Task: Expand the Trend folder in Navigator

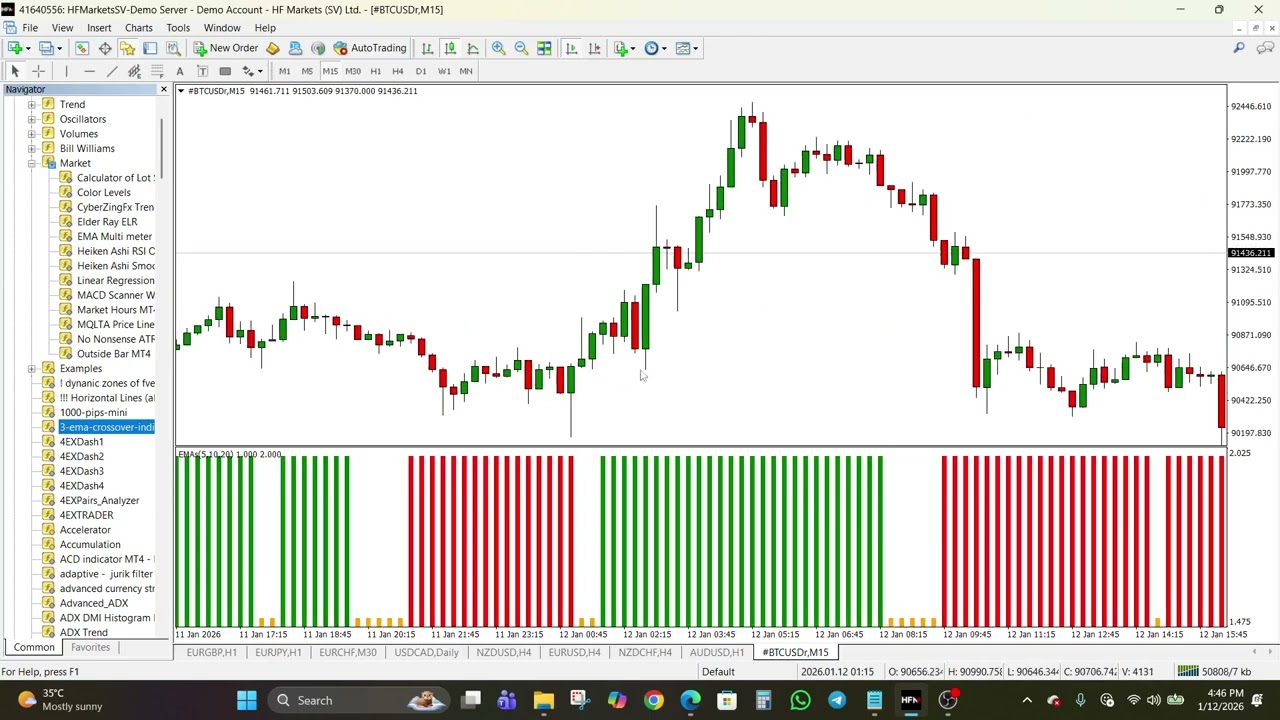Action: (32, 105)
